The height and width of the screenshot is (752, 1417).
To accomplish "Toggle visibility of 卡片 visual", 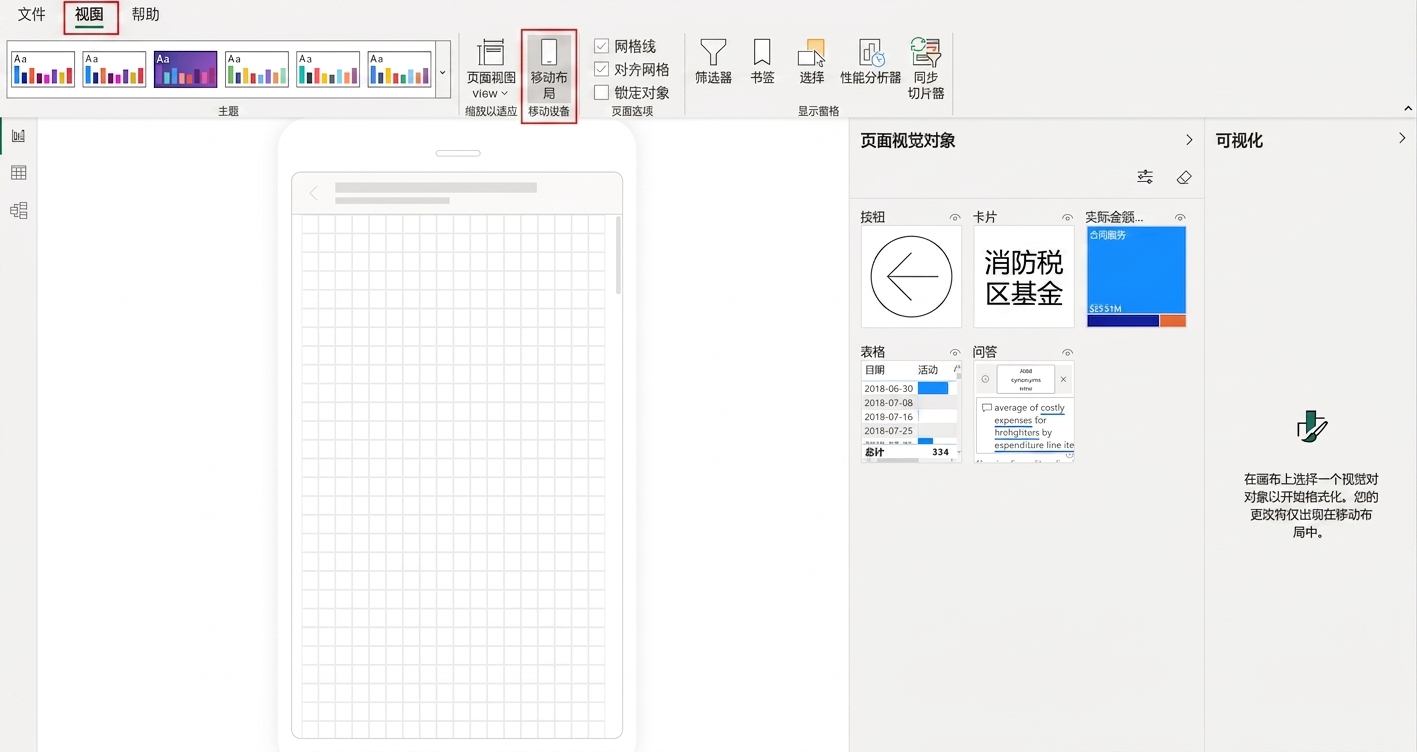I will [1067, 217].
